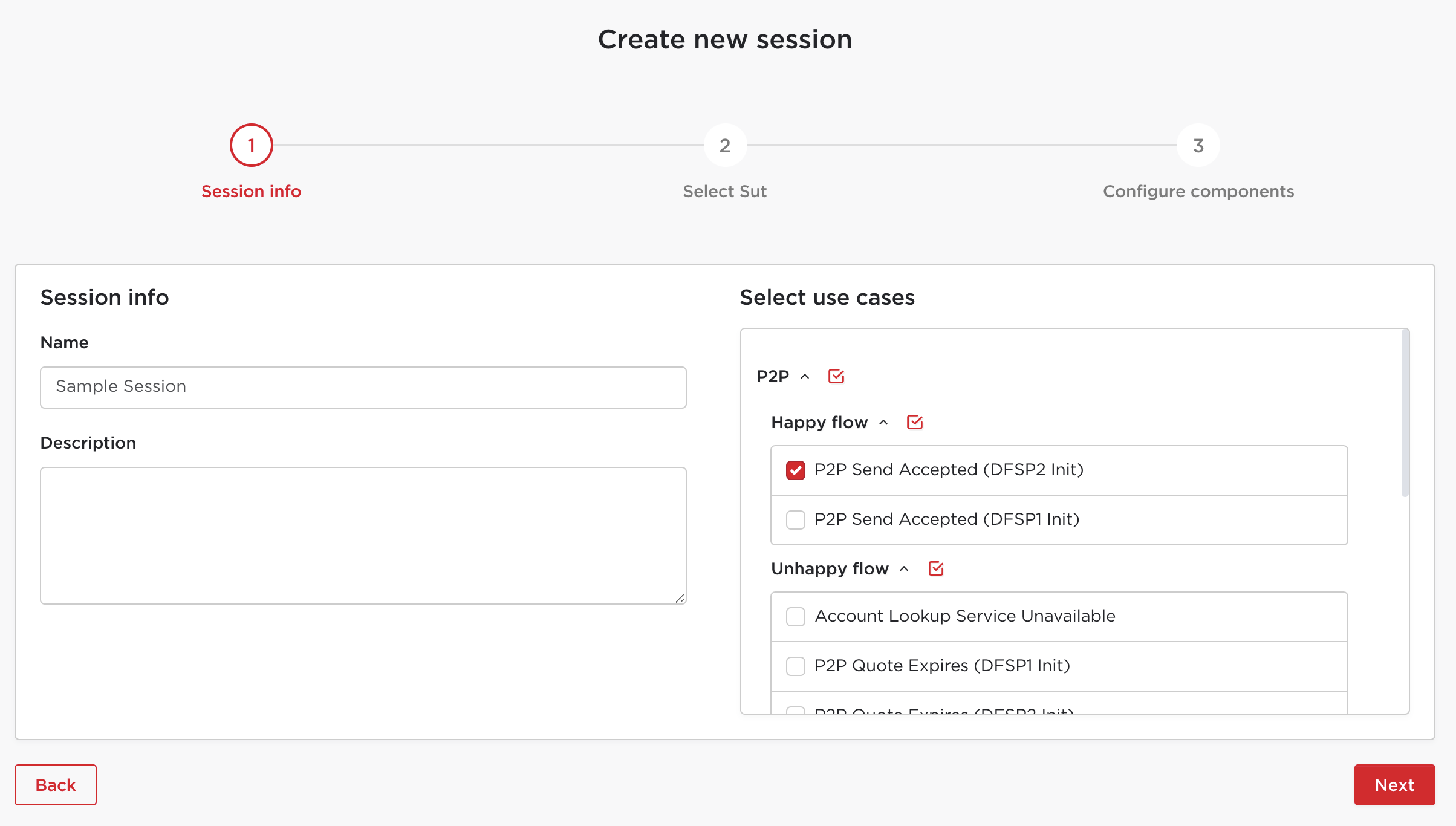Click the red 'Session info' step label
The width and height of the screenshot is (1456, 826).
(x=251, y=191)
